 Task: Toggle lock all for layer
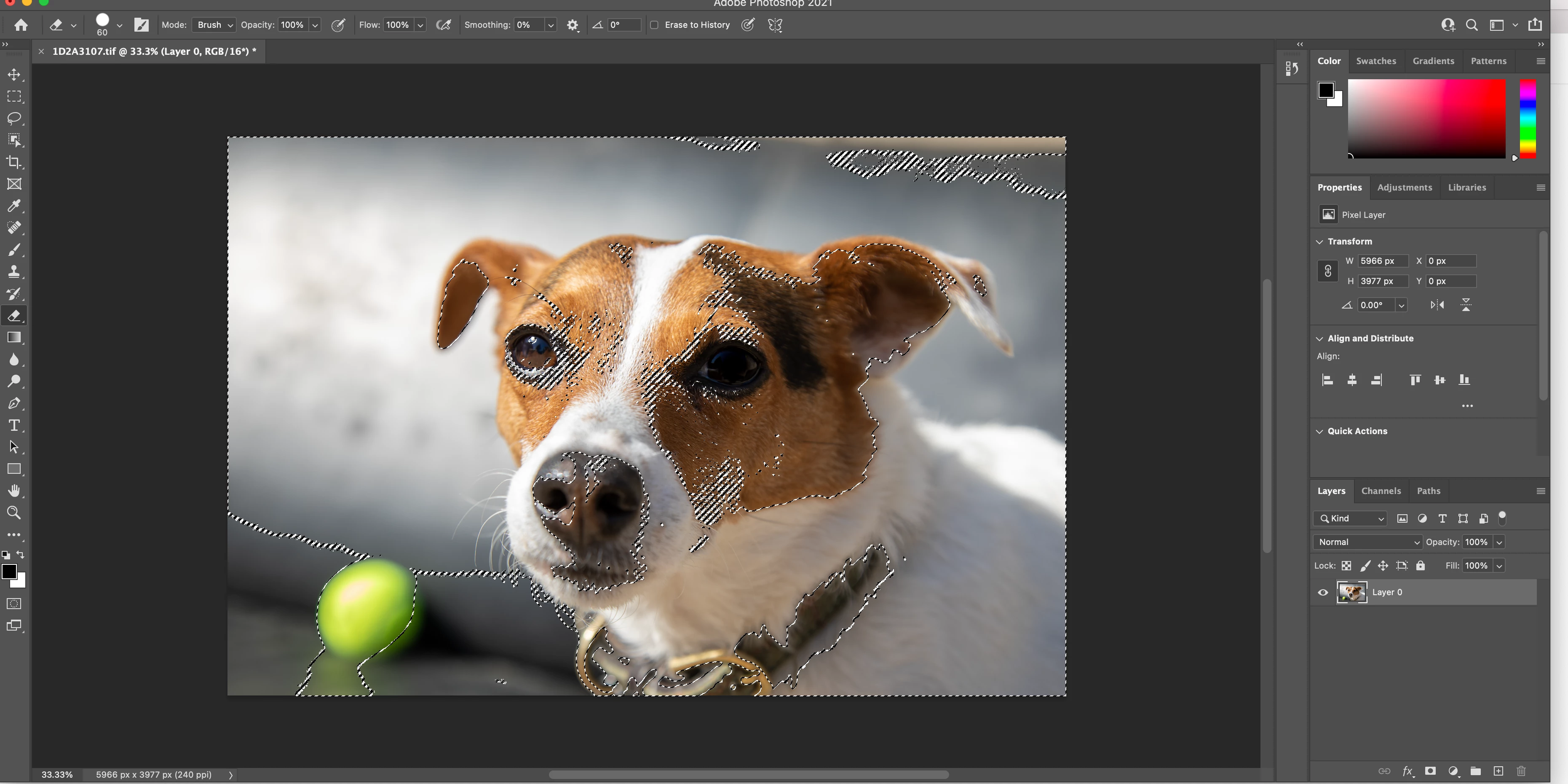1421,566
